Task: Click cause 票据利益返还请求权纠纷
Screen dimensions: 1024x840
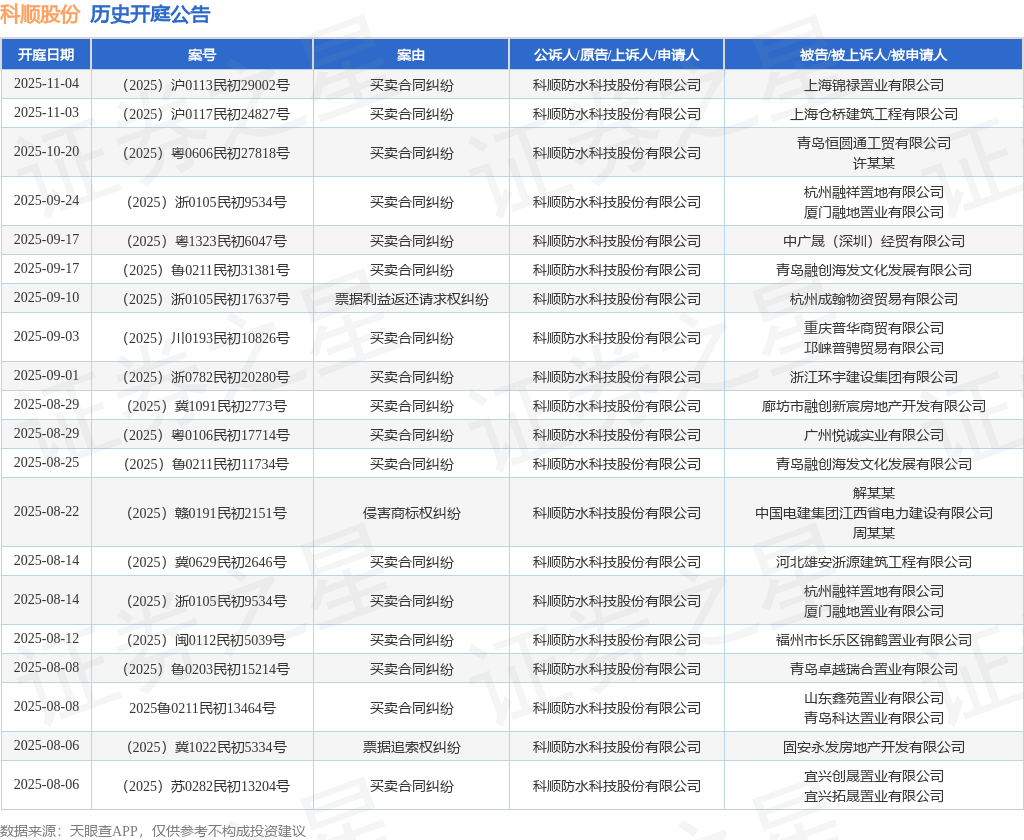Action: (411, 299)
